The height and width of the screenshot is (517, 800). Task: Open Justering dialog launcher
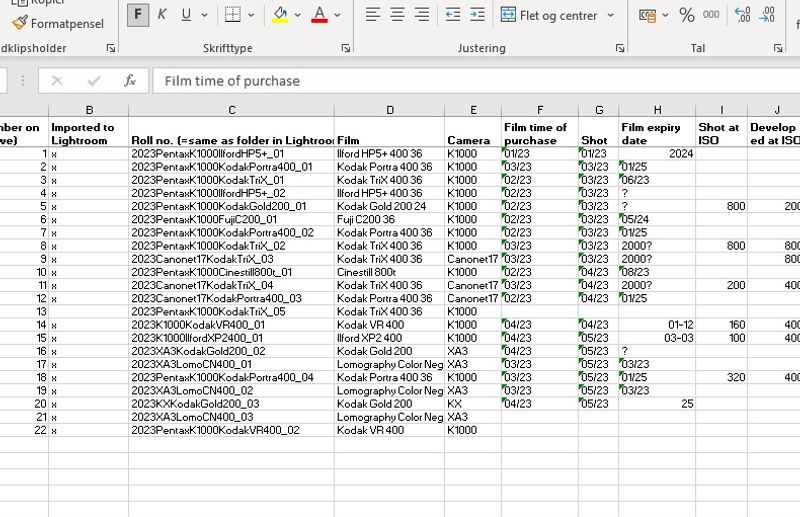point(620,48)
